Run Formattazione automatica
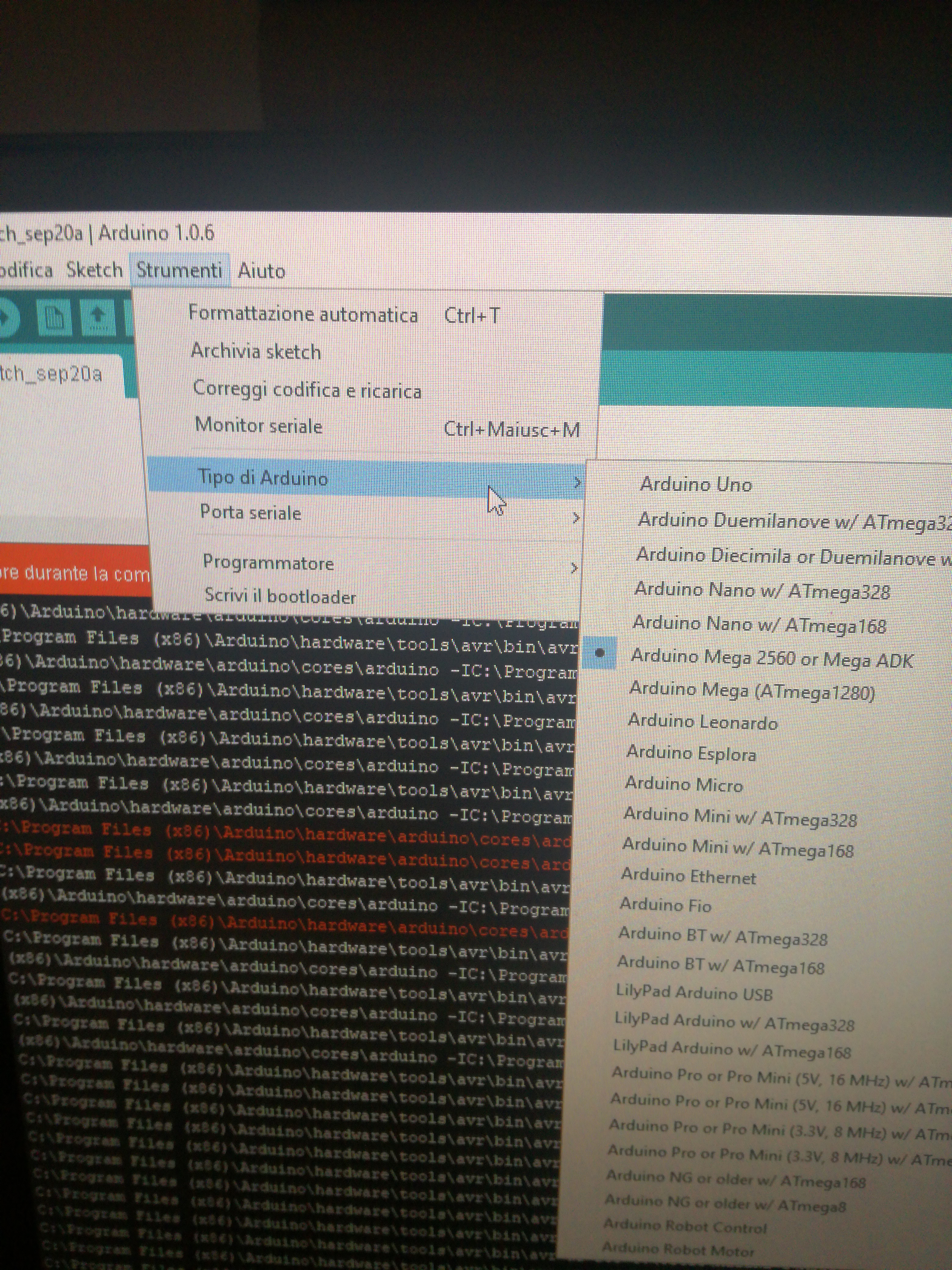952x1270 pixels. click(x=303, y=315)
